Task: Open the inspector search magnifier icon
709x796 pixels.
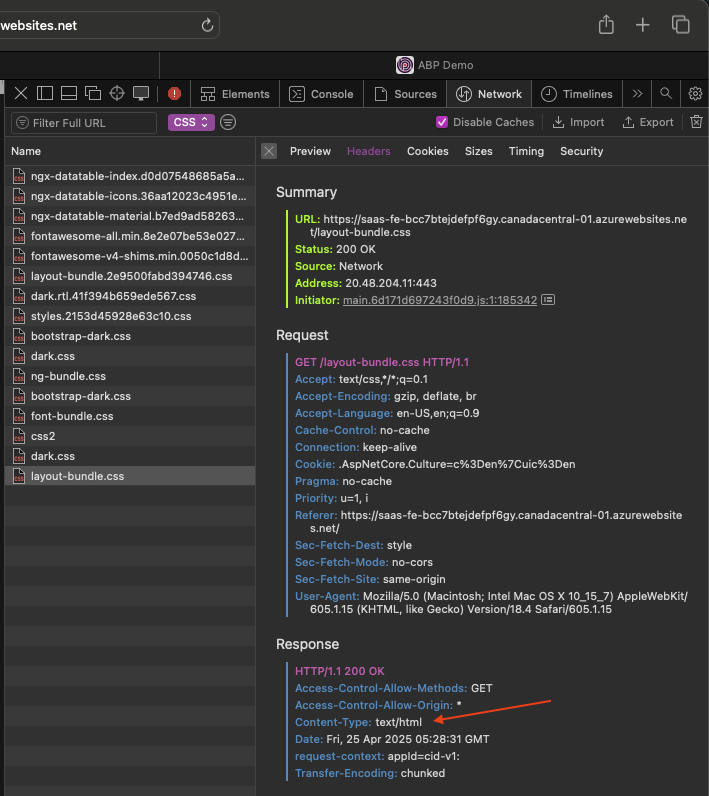Action: (x=666, y=94)
